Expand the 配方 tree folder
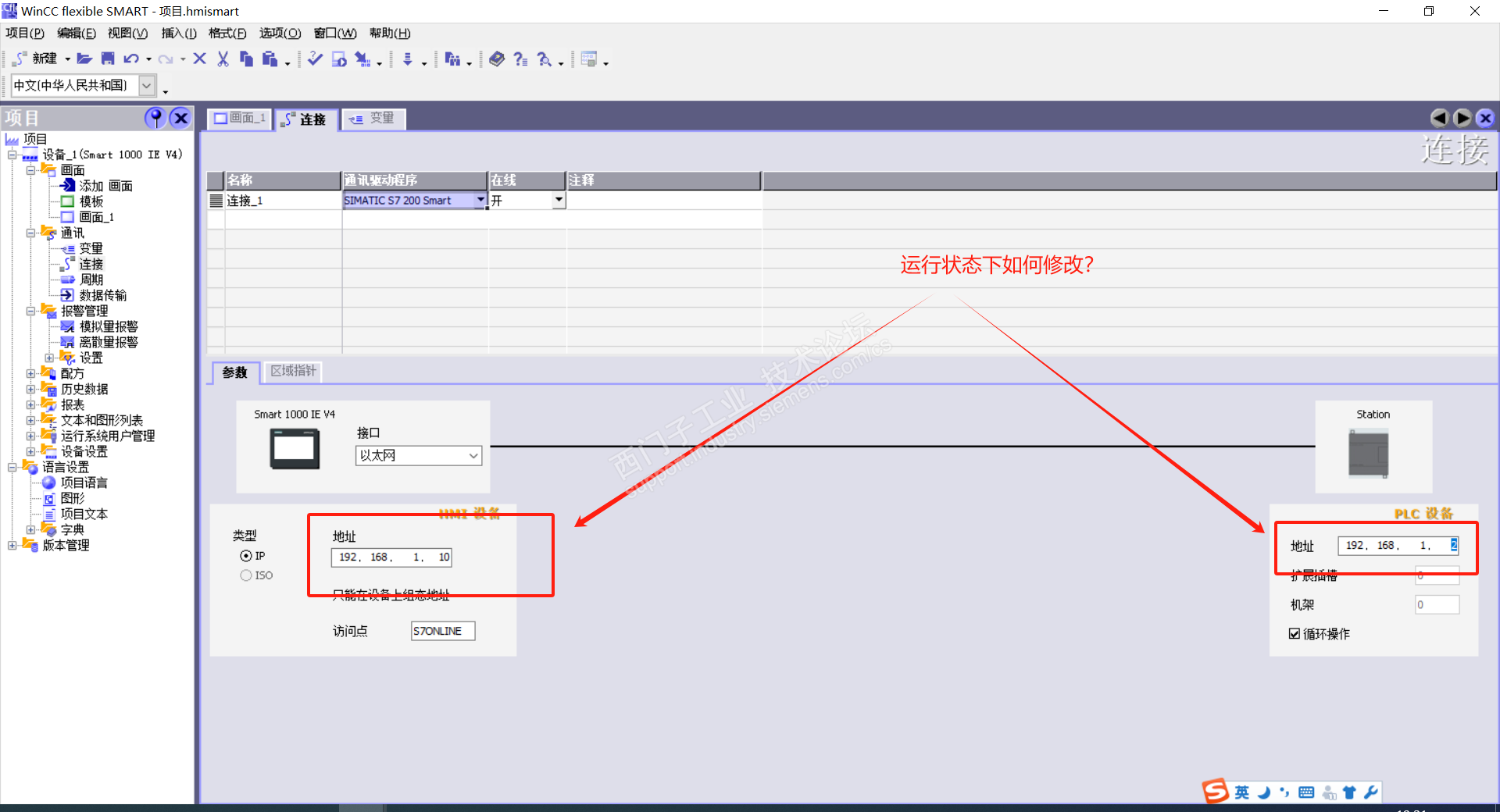Screen dimensions: 1500x812 [30, 373]
